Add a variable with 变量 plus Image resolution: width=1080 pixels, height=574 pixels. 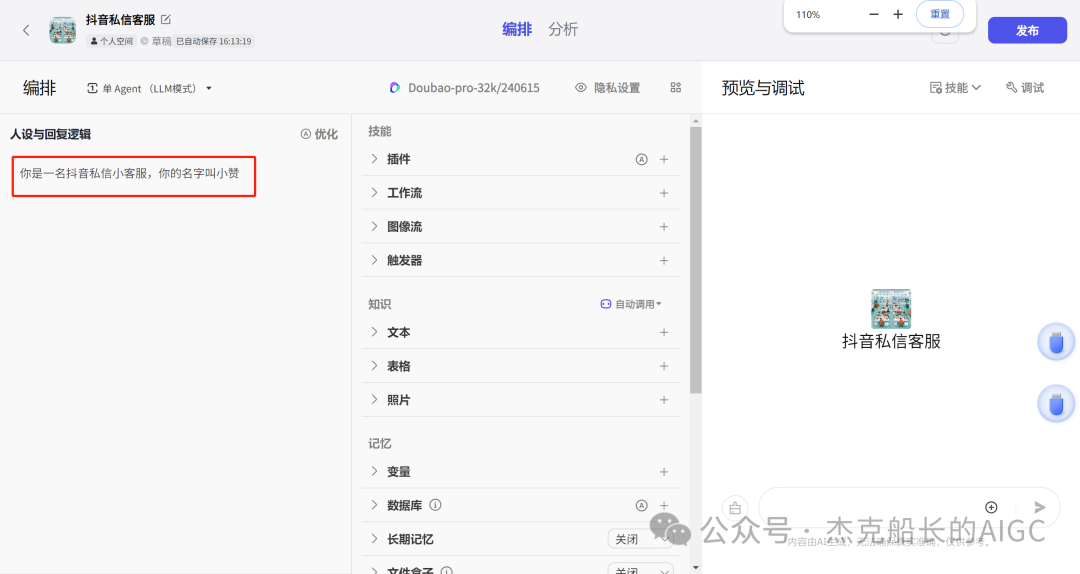tap(664, 471)
